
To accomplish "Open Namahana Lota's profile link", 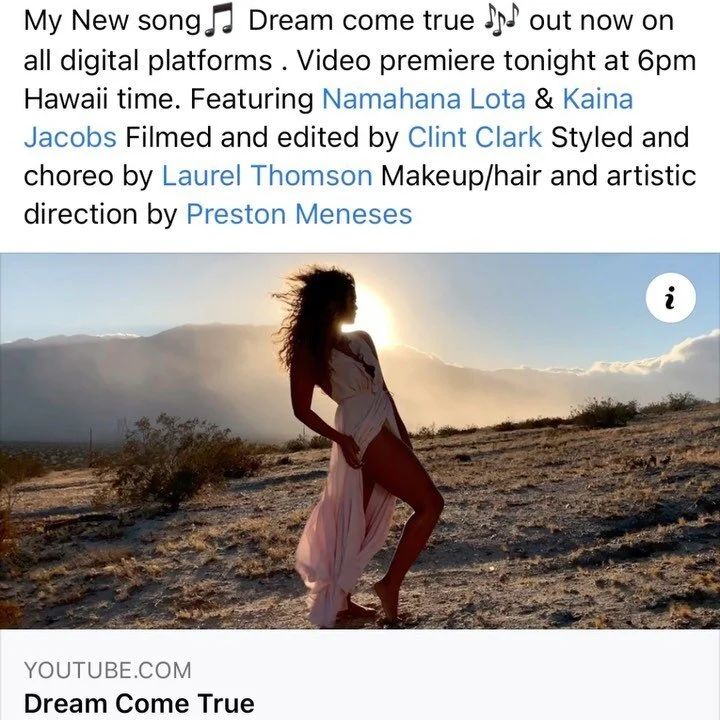I will click(x=423, y=99).
